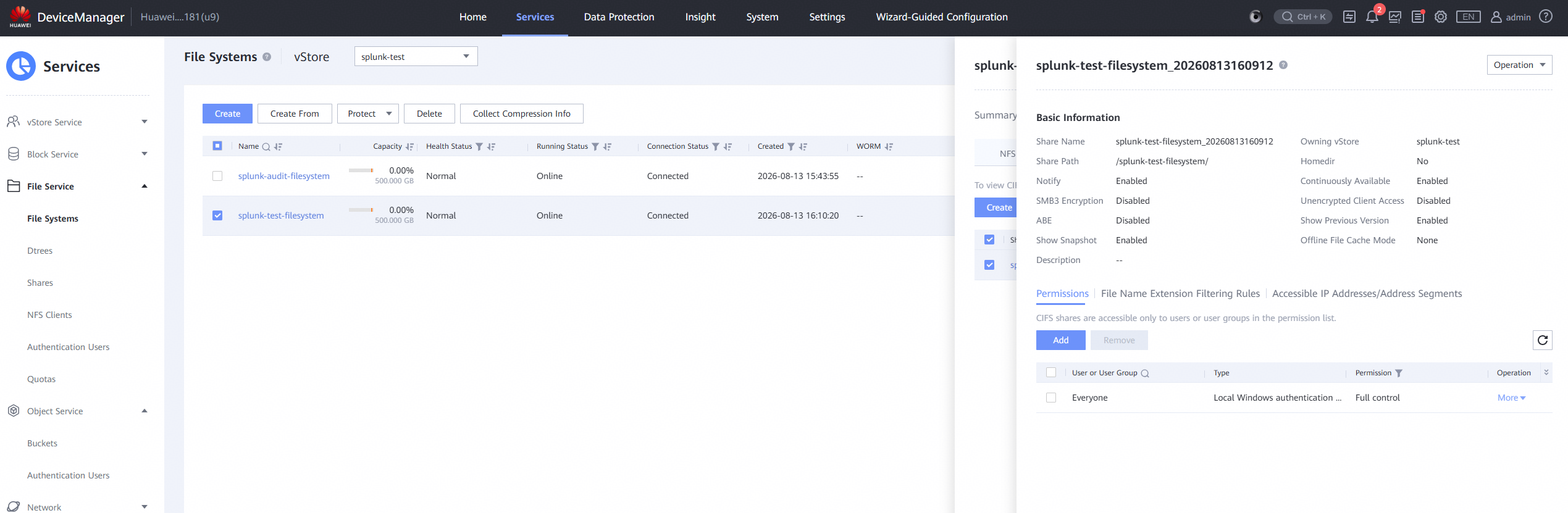Open Settings in top navigation
This screenshot has height=513, width=1568.
click(827, 17)
